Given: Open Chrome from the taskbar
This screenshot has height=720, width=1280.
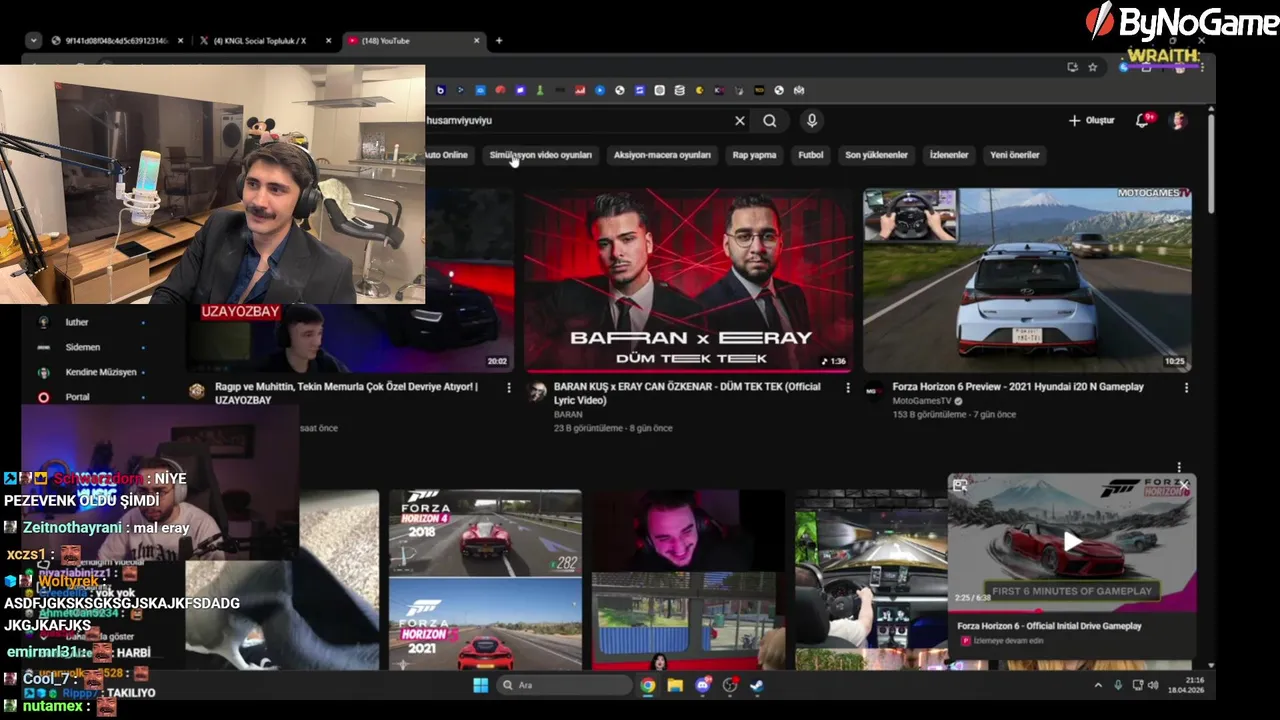Looking at the screenshot, I should (648, 685).
